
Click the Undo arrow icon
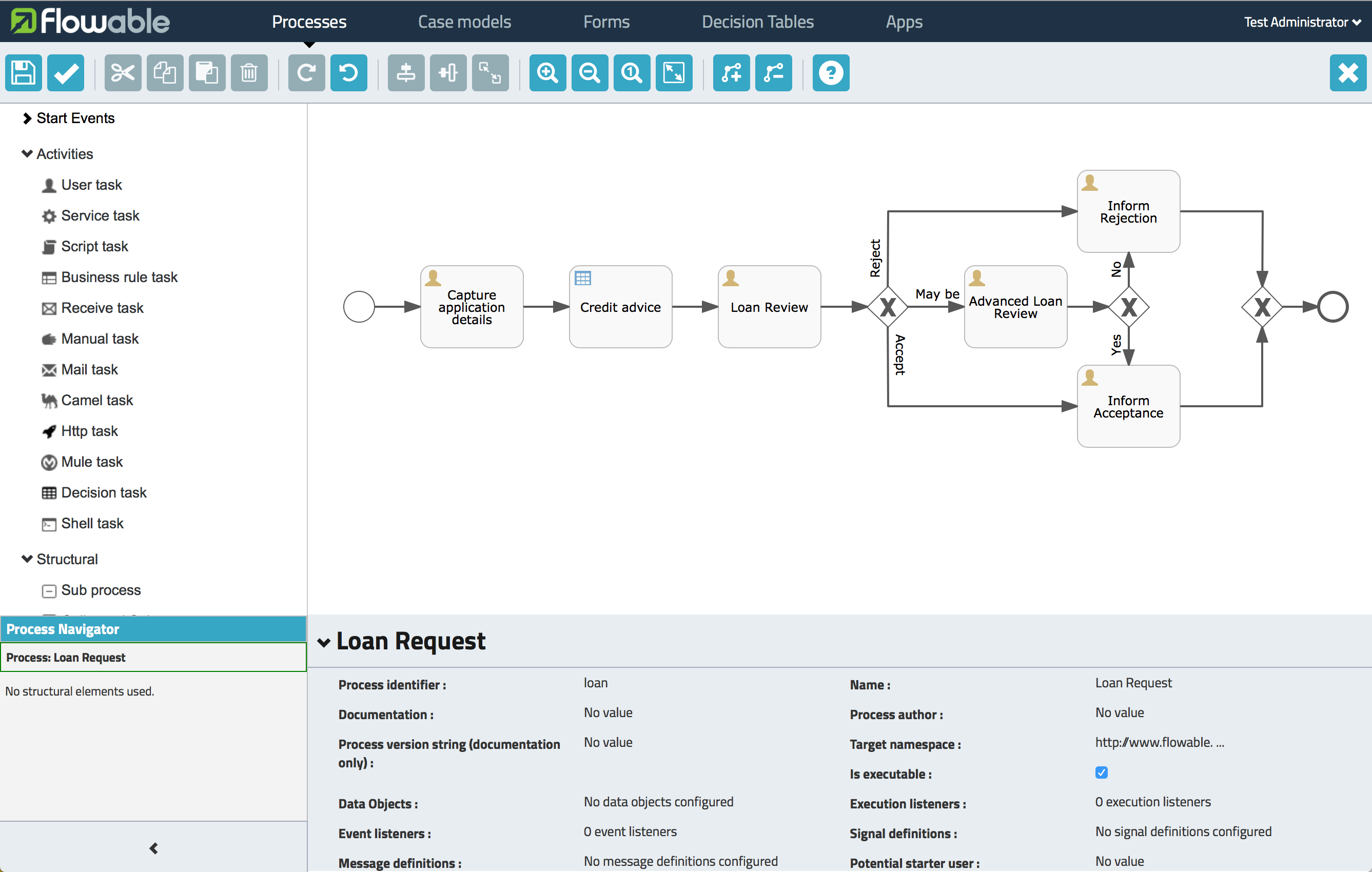(348, 73)
